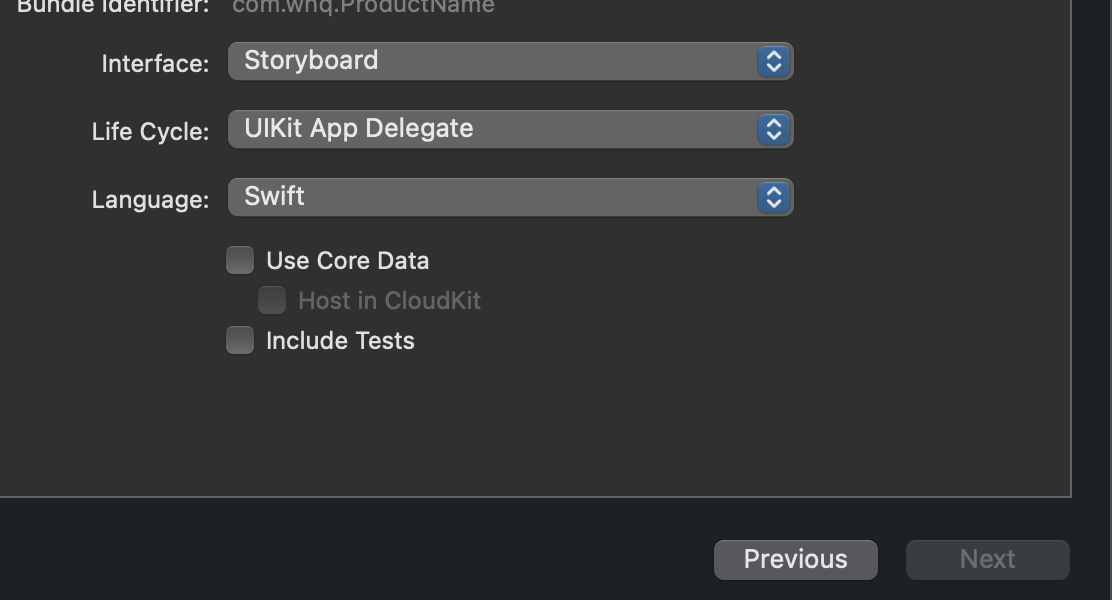Click the up-down arrows on Interface selector
The image size is (1112, 600).
[773, 62]
